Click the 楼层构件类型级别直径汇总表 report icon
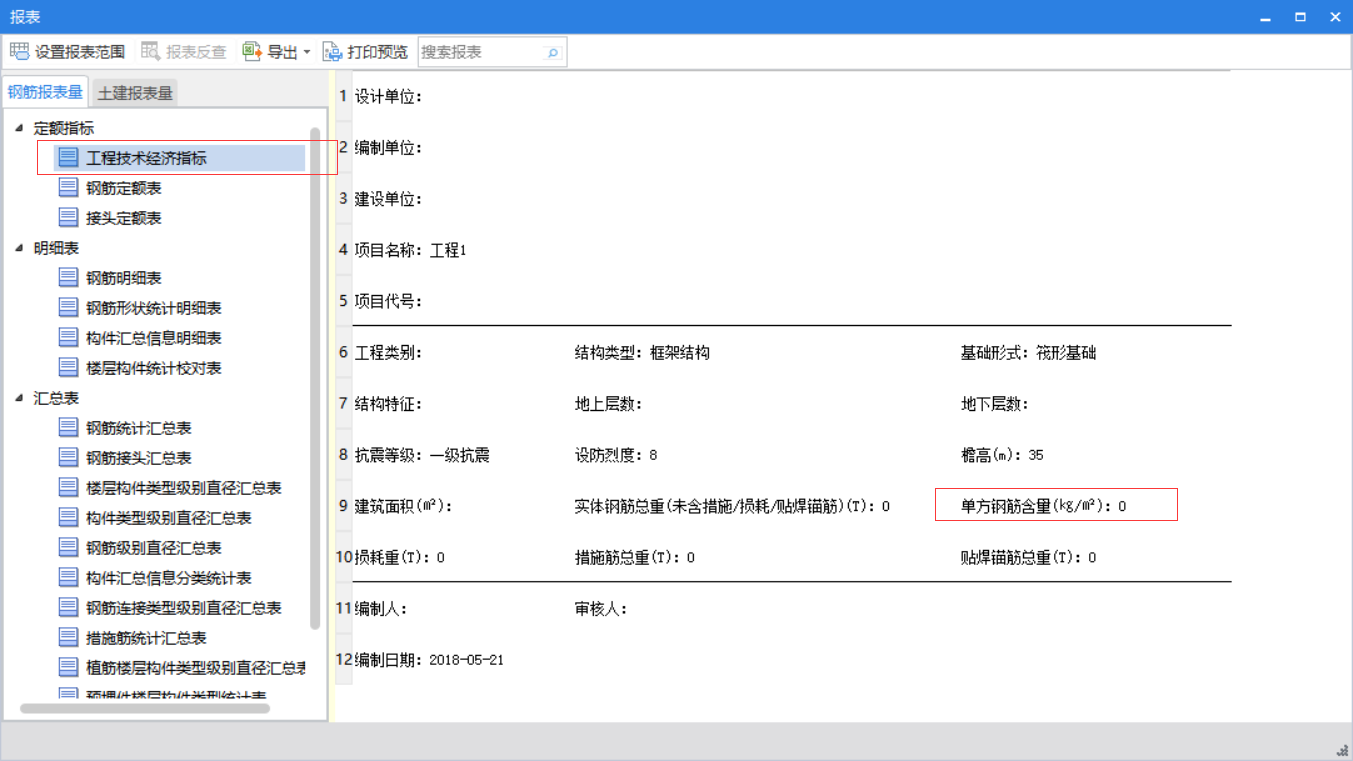1353x761 pixels. pyautogui.click(x=68, y=488)
